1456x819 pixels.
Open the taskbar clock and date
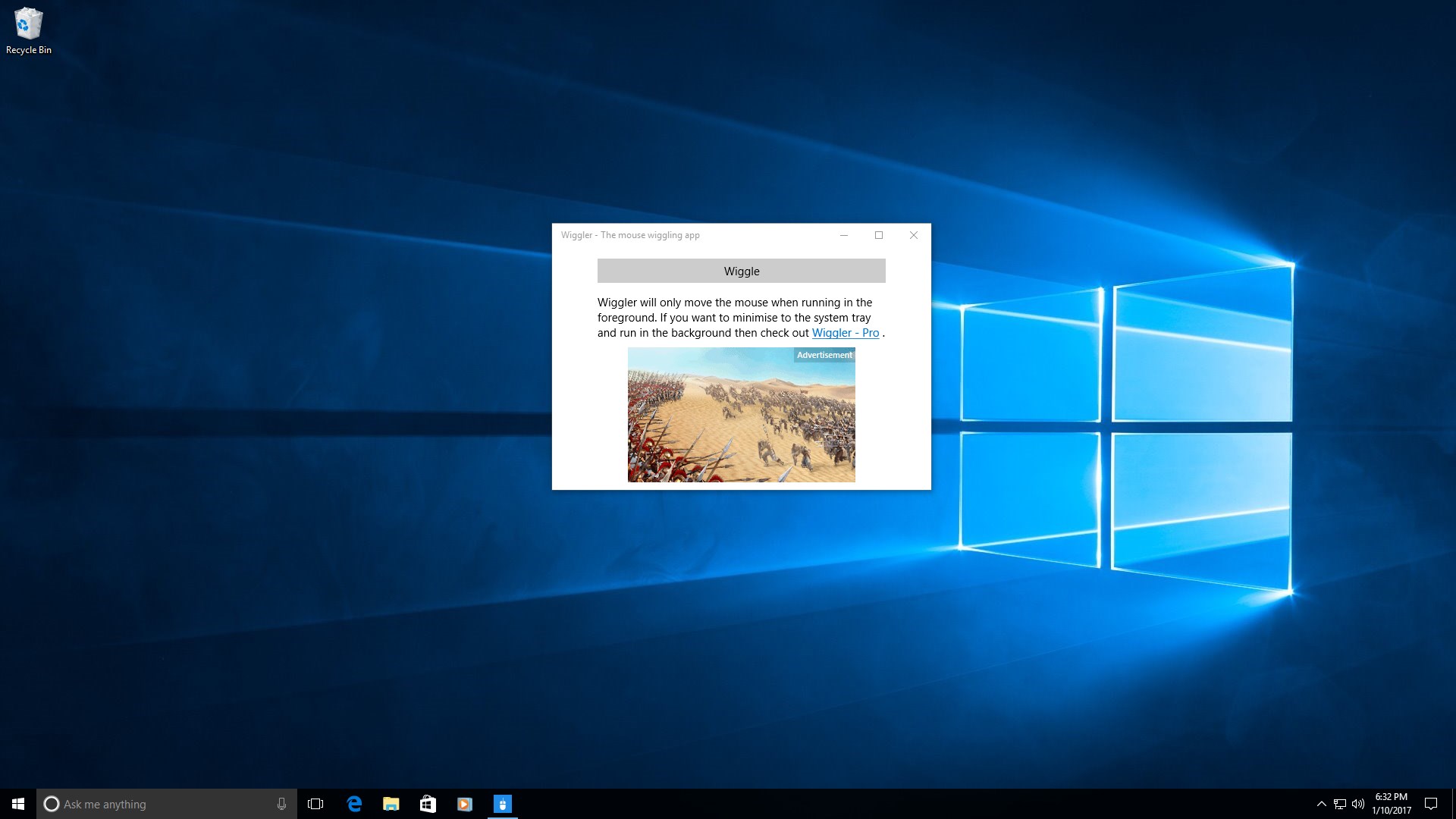pyautogui.click(x=1391, y=804)
